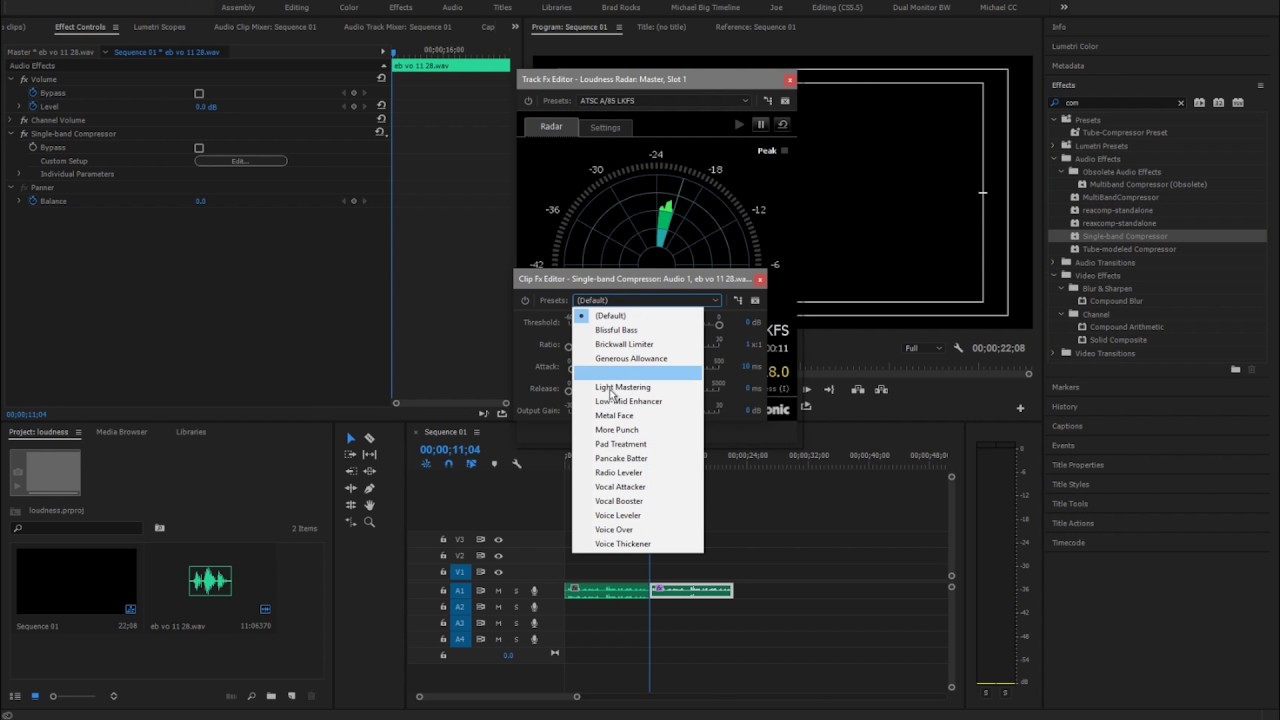The height and width of the screenshot is (720, 1280).
Task: Open the Lumetri Color panel
Action: click(x=1075, y=46)
